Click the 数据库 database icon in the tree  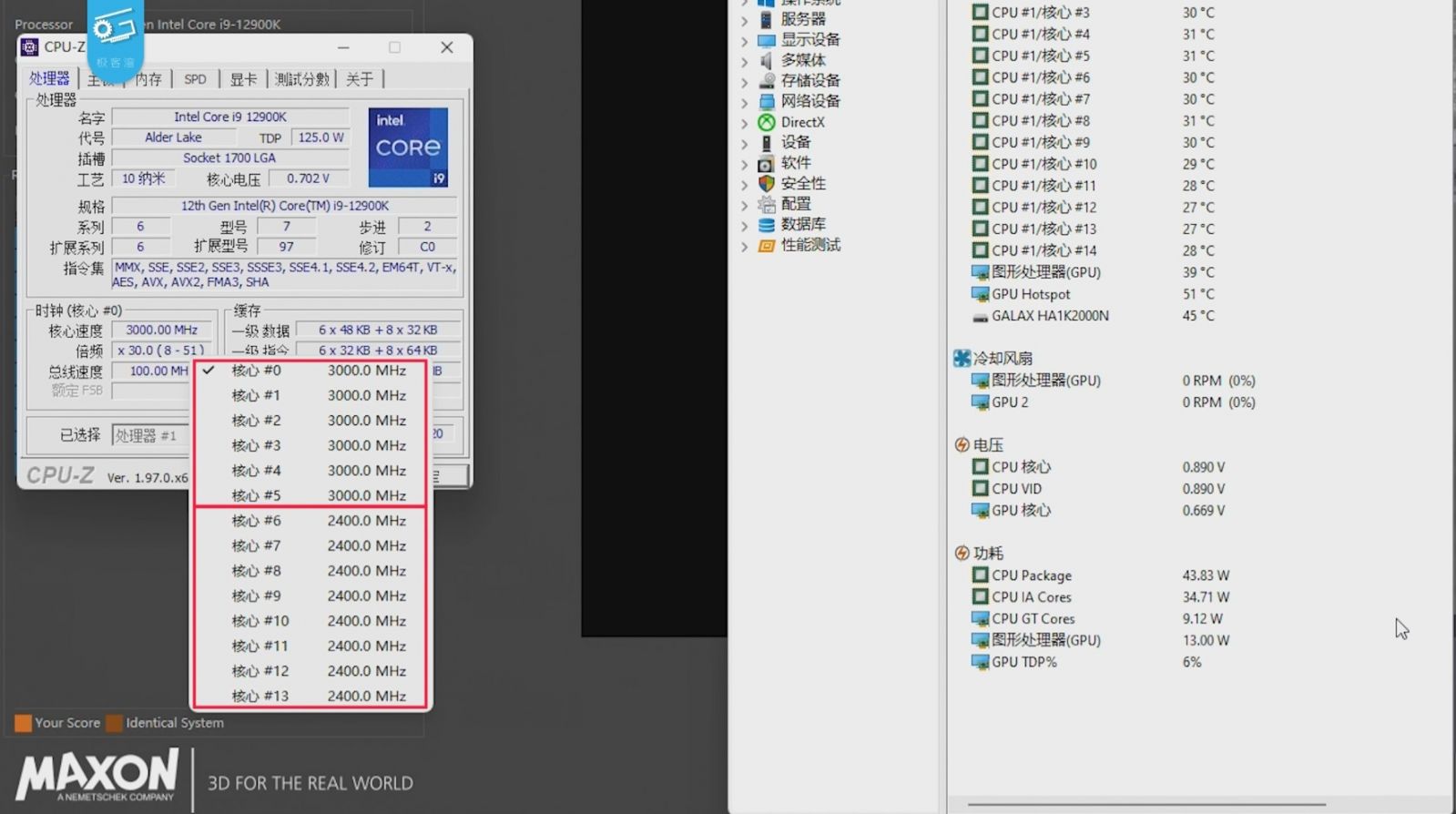(766, 224)
